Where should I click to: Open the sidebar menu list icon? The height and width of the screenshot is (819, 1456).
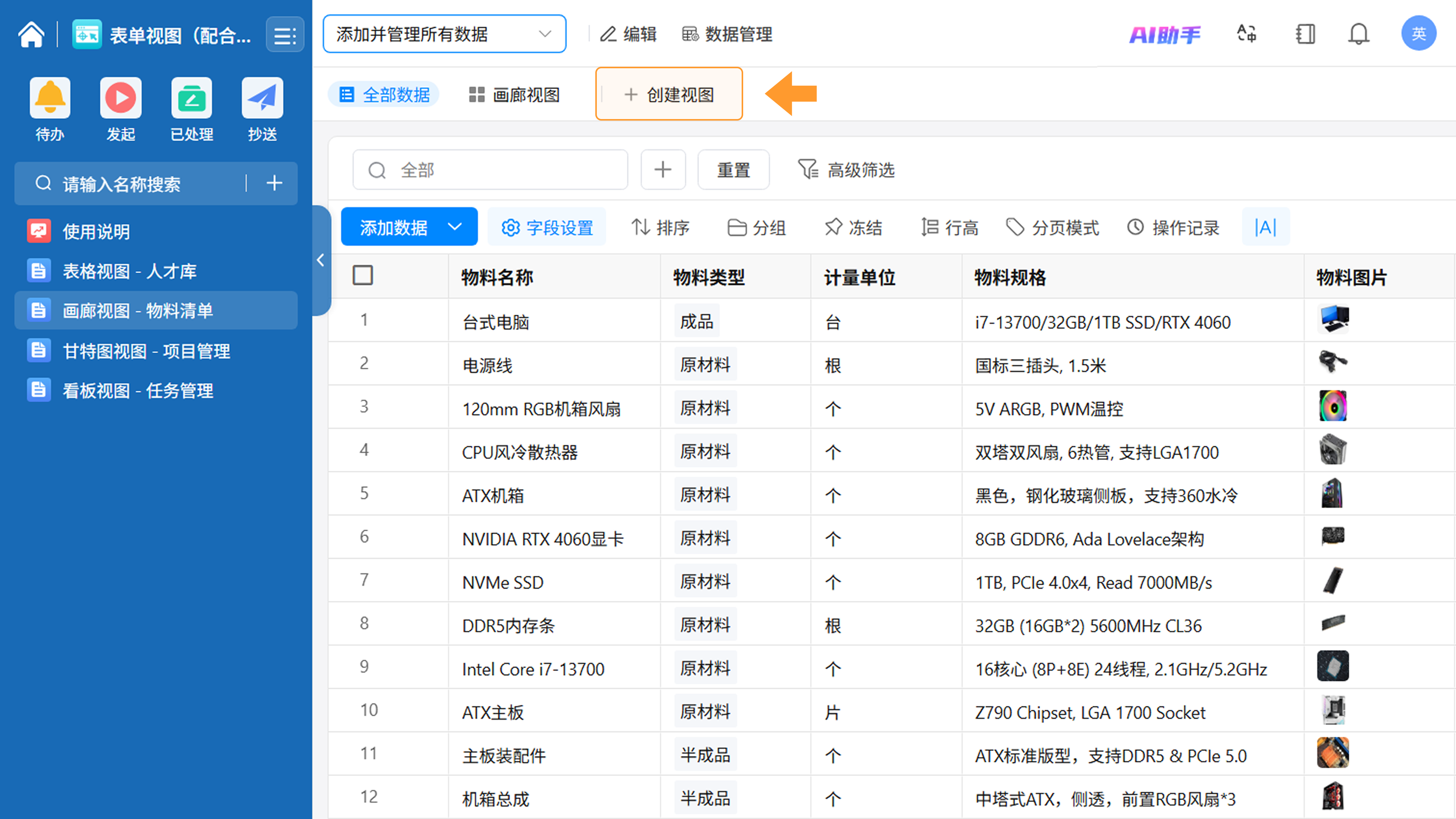284,36
